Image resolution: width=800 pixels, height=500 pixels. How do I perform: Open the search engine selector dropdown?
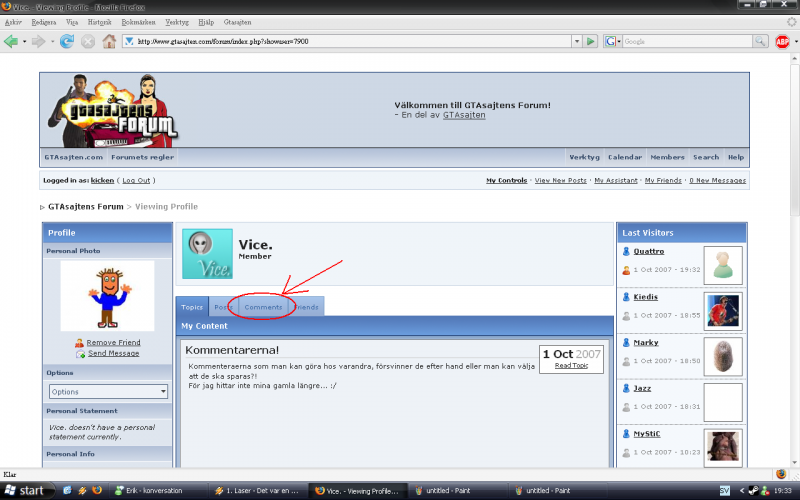click(x=612, y=41)
